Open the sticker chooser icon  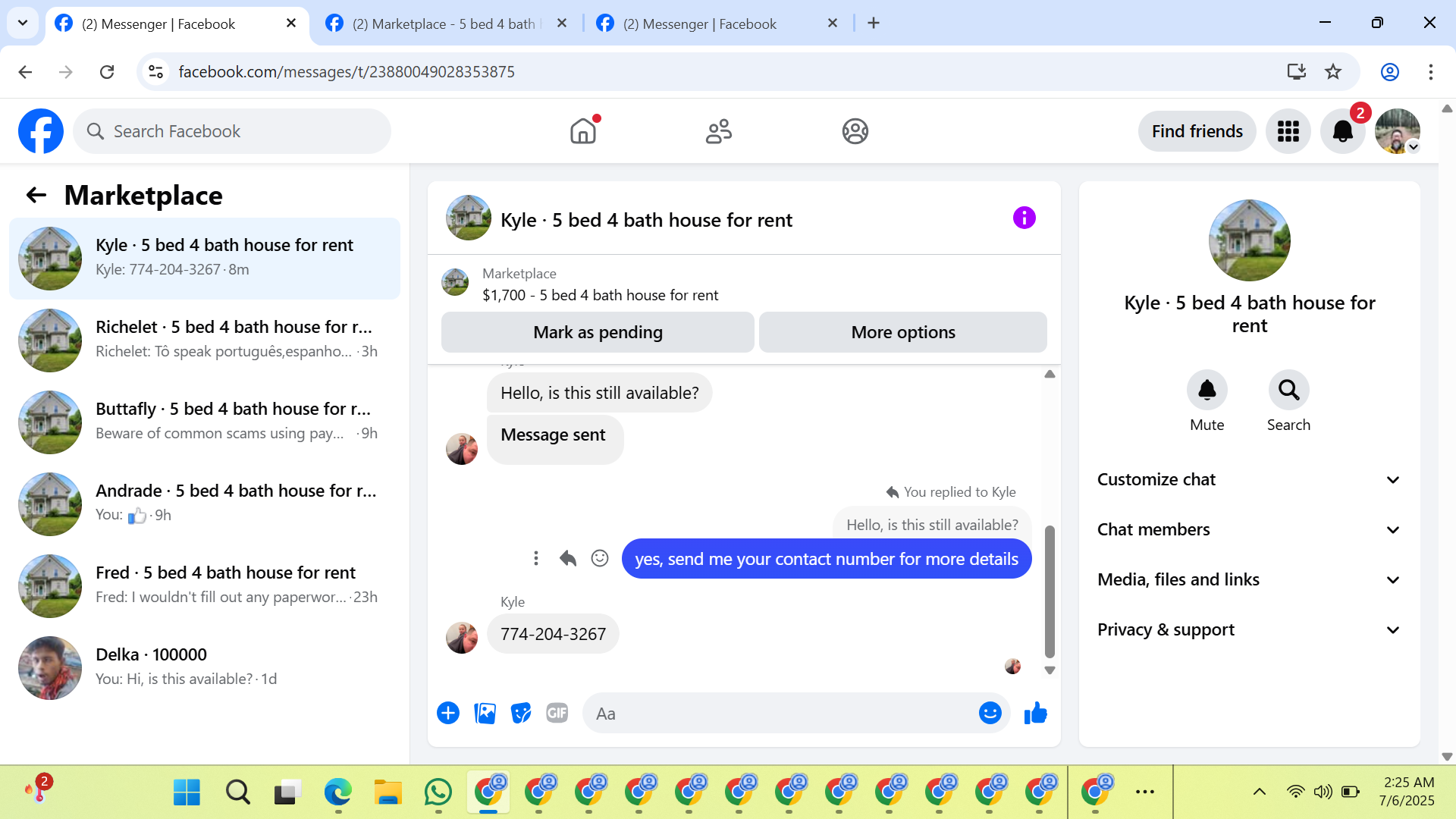tap(521, 713)
